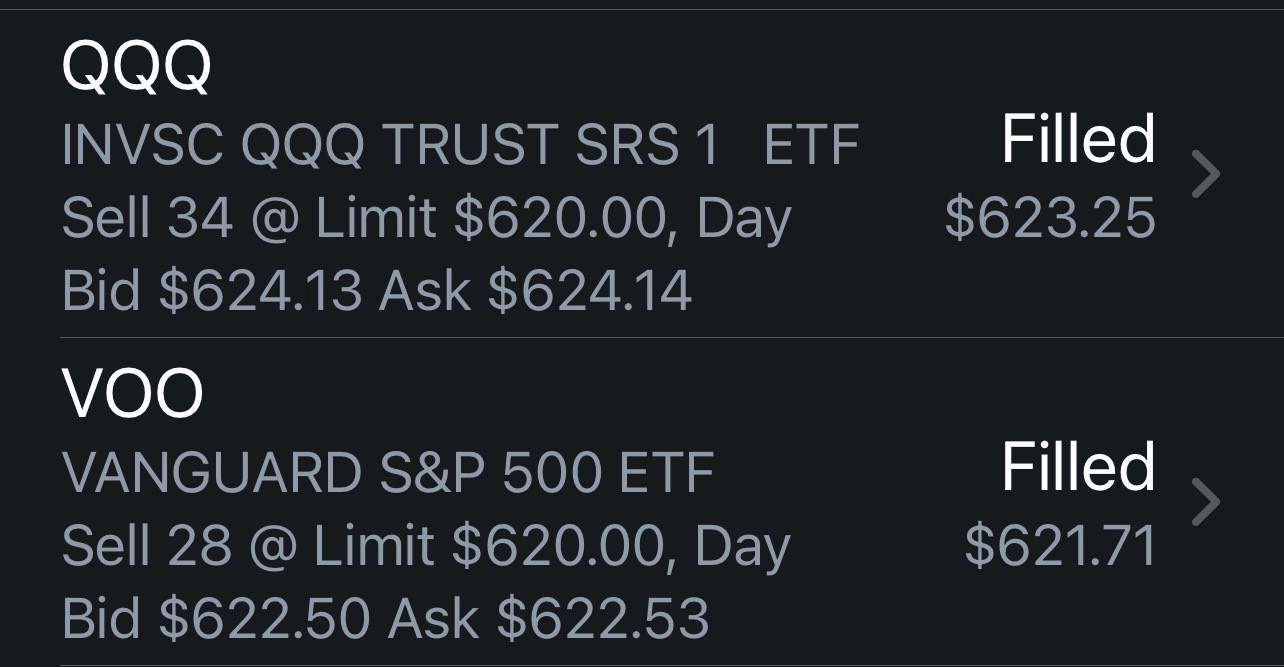Tap the $621.71 fill price
The width and height of the screenshot is (1284, 667).
pos(1060,546)
